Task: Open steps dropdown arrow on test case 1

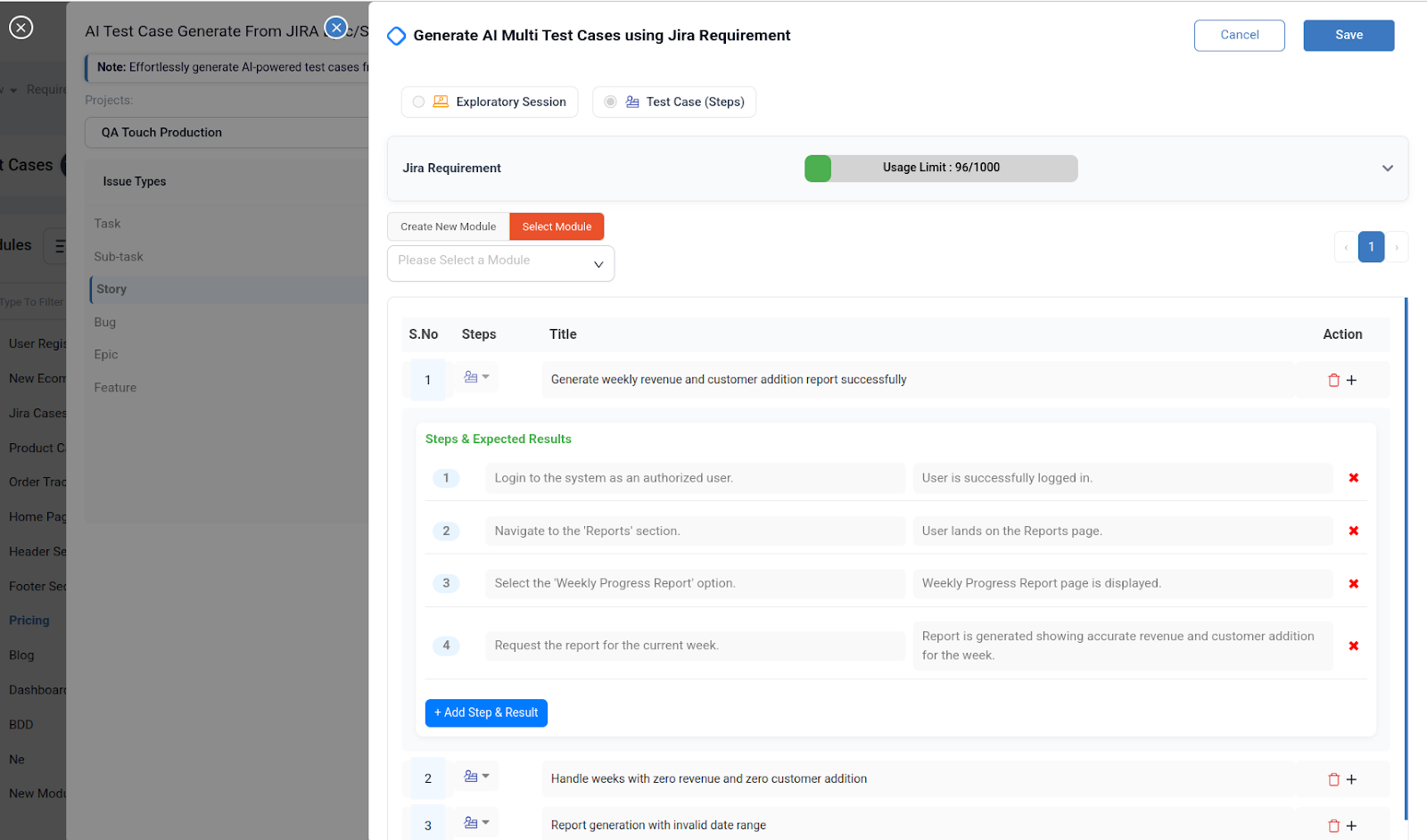Action: 486,376
